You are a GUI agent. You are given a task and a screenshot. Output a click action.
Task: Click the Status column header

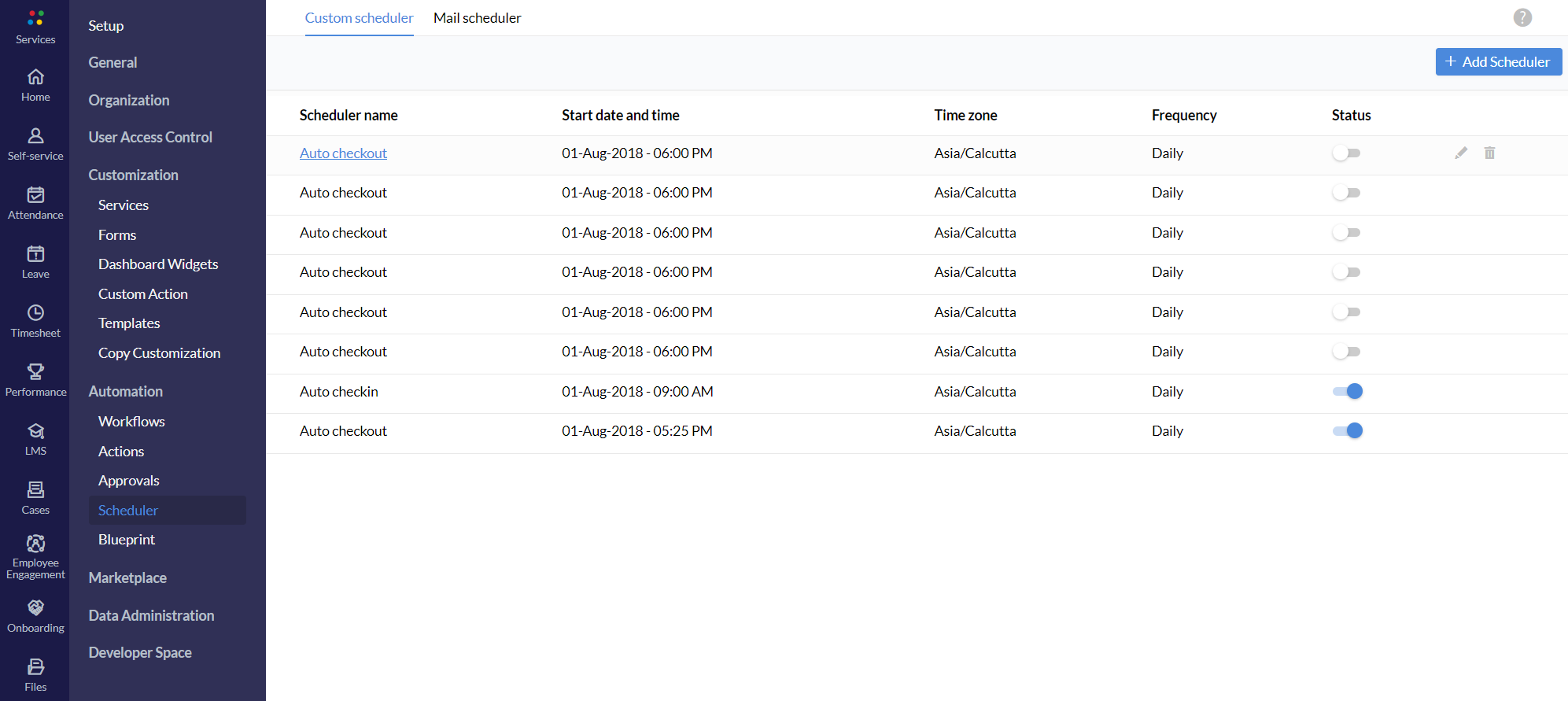[1351, 116]
